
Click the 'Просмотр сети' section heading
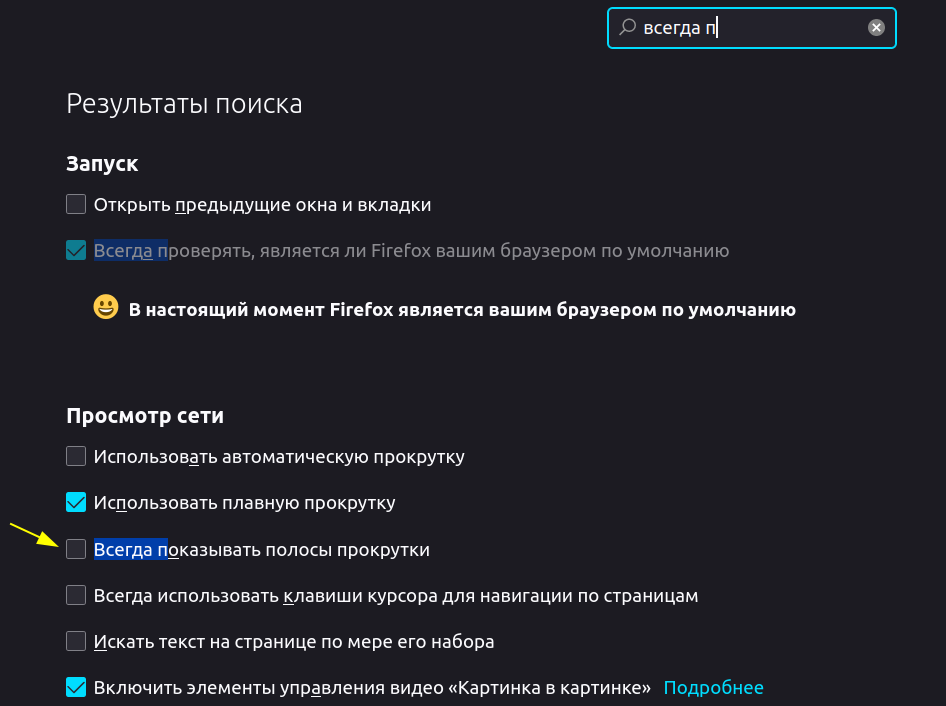145,415
